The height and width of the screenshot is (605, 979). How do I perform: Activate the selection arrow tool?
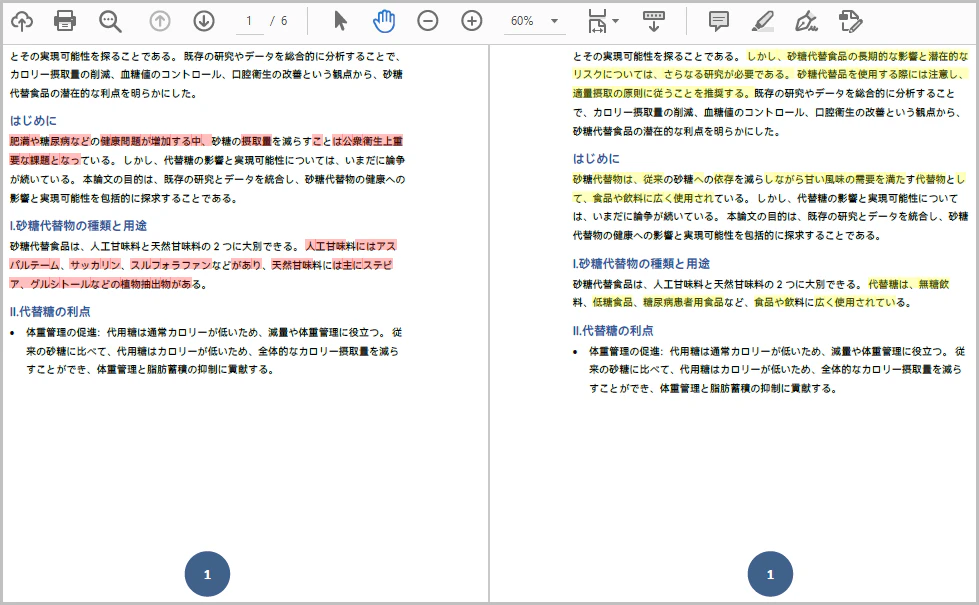(340, 21)
